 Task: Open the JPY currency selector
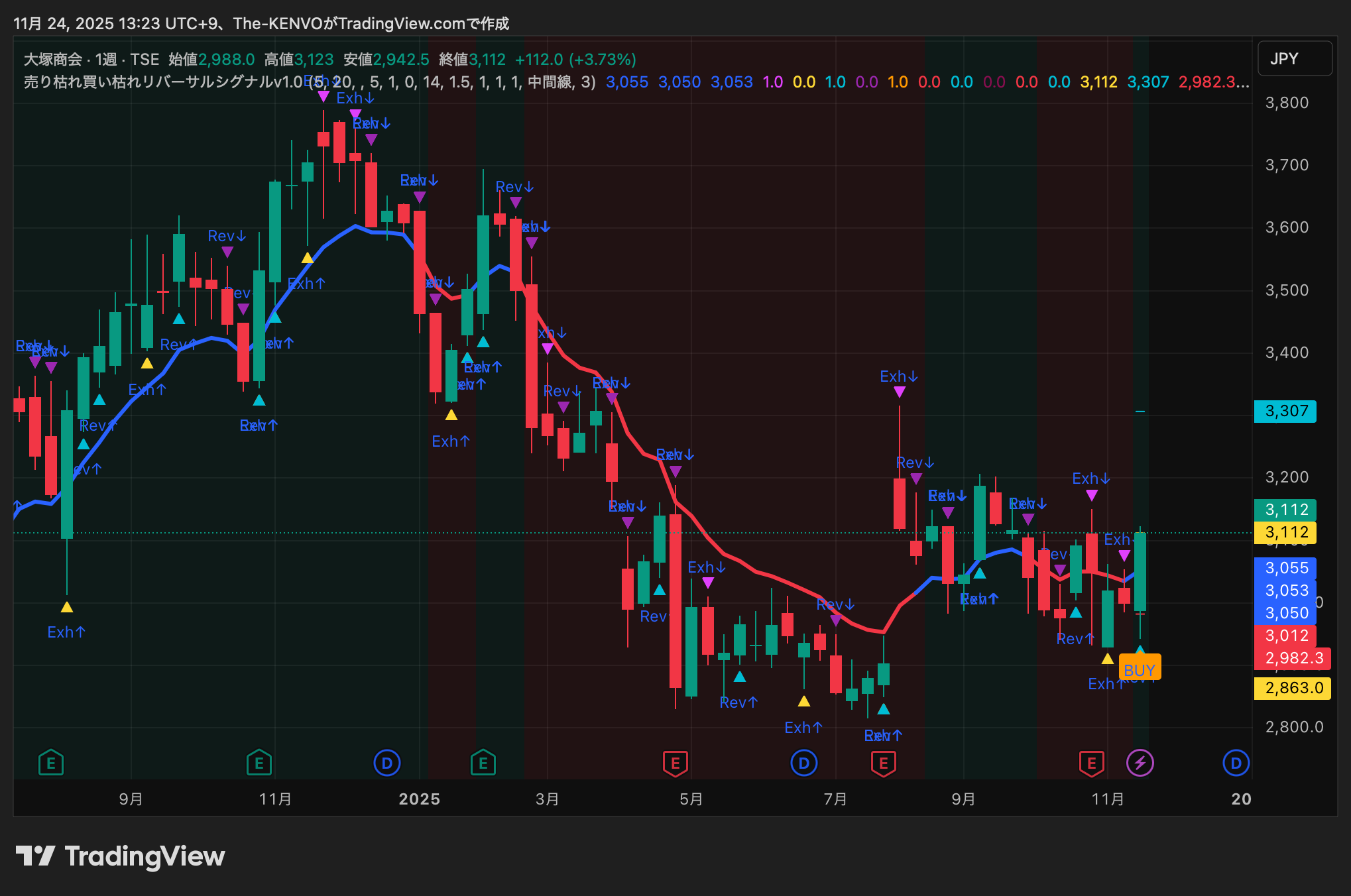pos(1294,59)
